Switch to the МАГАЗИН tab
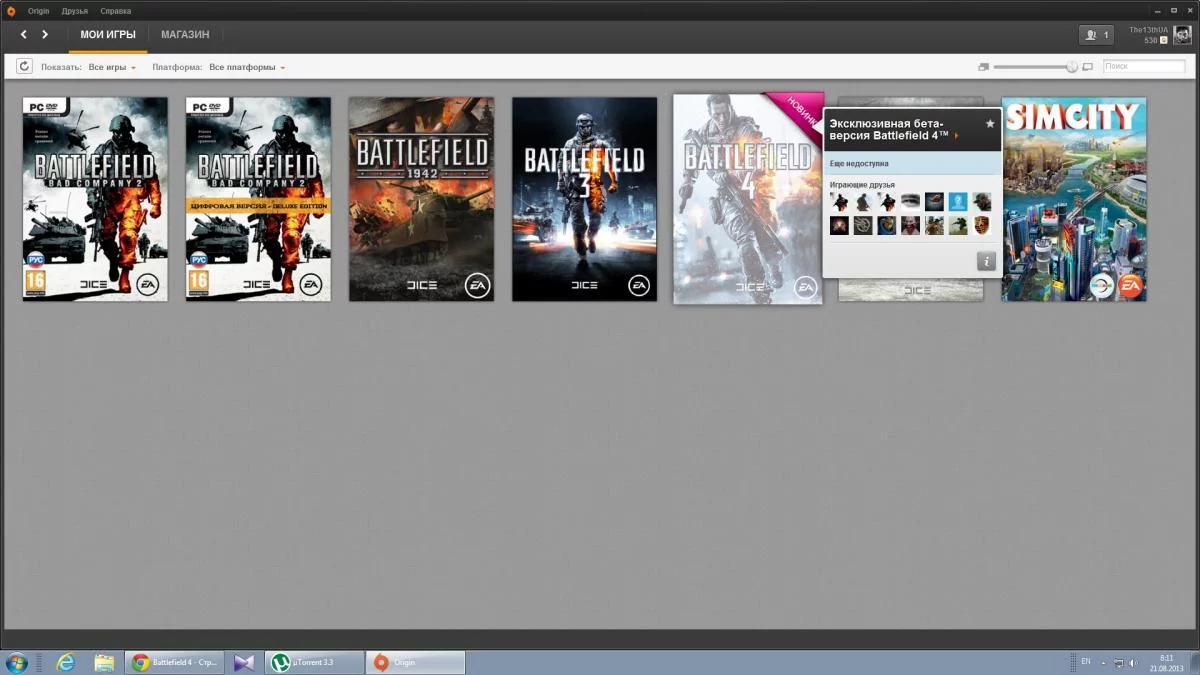This screenshot has height=675, width=1200. tap(185, 35)
